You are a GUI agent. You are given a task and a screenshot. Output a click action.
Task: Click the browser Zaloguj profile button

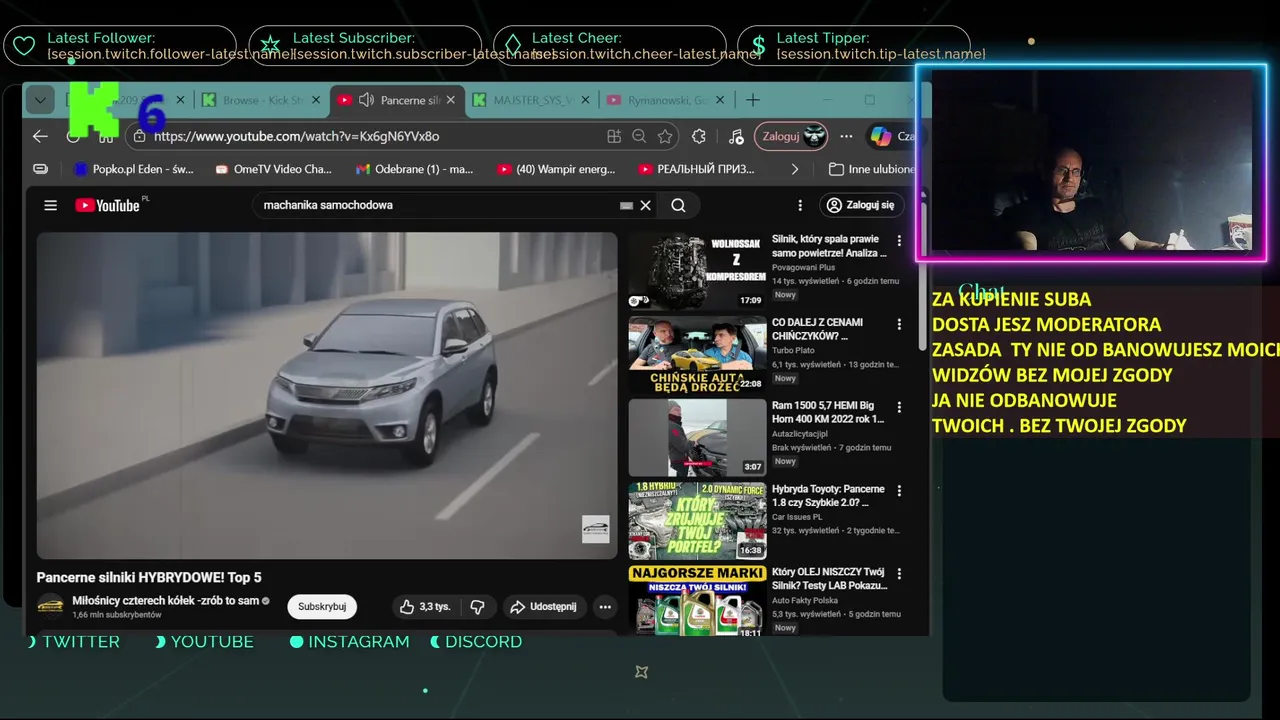791,136
